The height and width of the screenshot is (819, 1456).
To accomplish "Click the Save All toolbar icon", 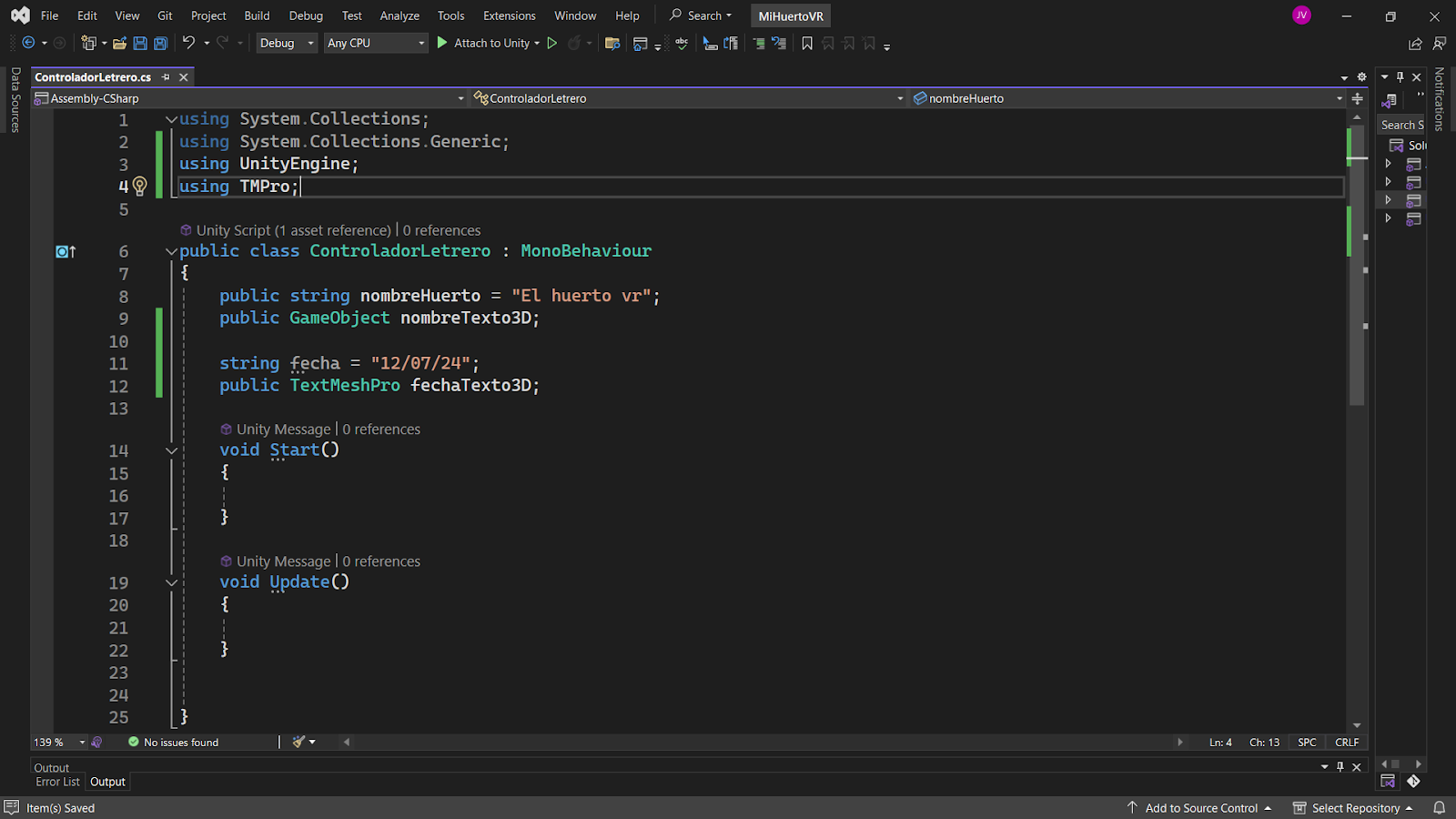I will coord(161,43).
